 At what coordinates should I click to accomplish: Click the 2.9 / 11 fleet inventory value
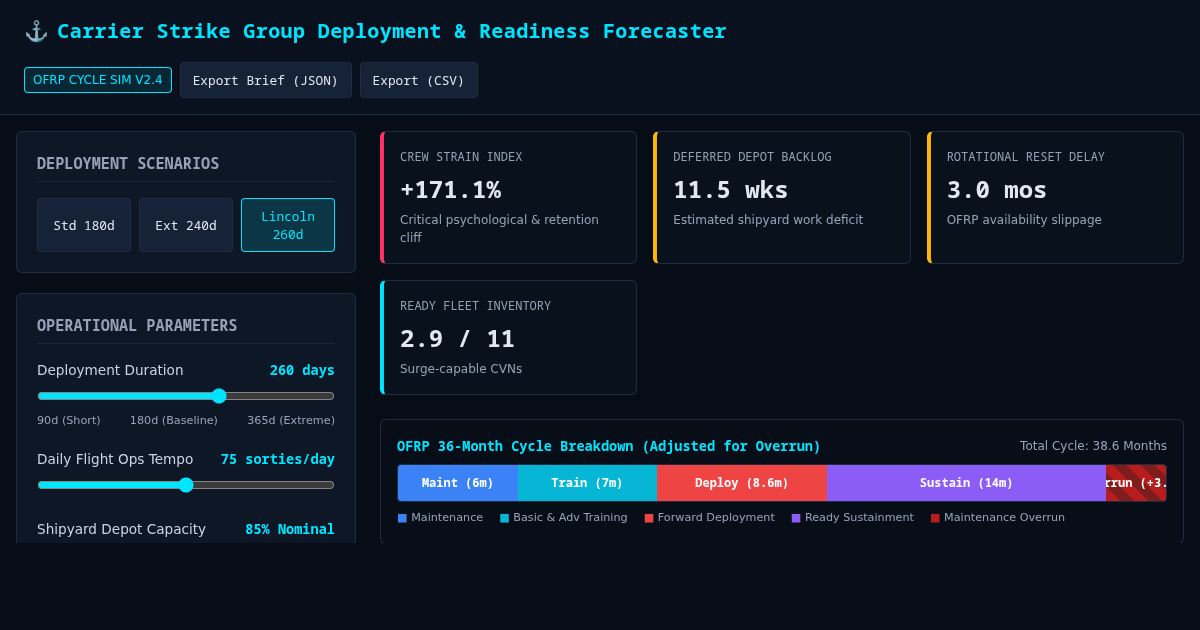458,339
